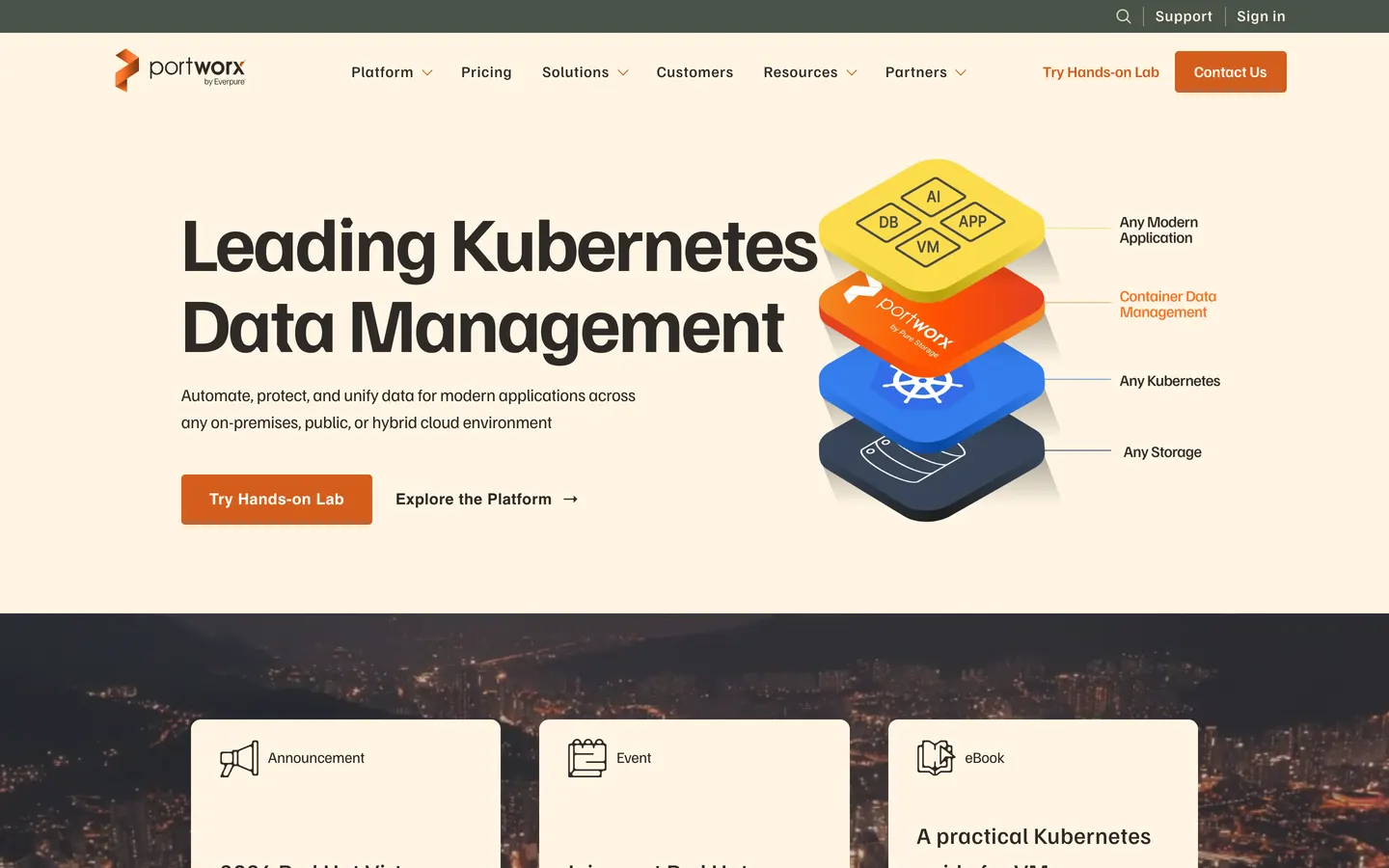Click the Portworx logo

[180, 70]
